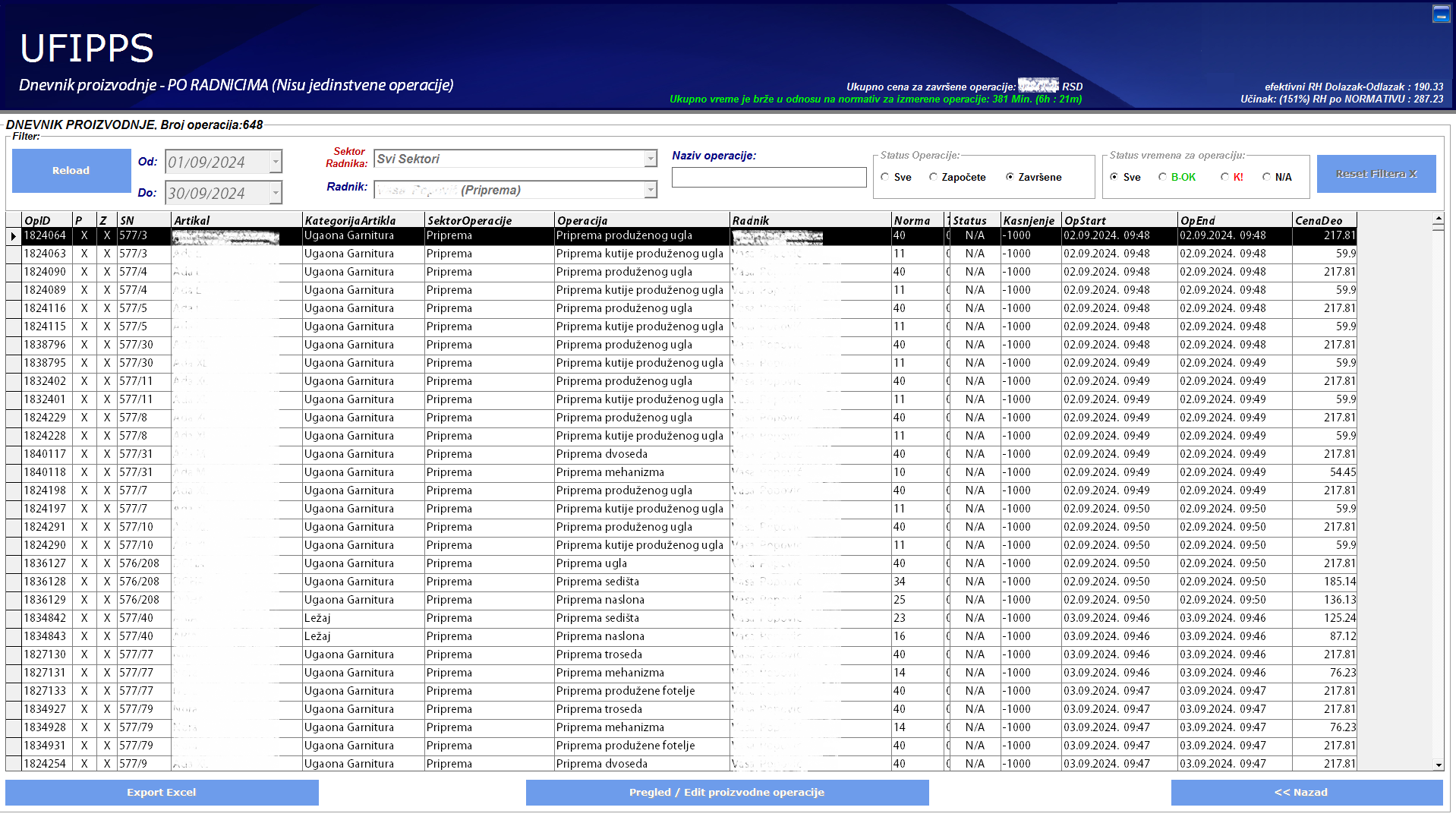Click the Status column header
1456x820 pixels.
point(975,220)
